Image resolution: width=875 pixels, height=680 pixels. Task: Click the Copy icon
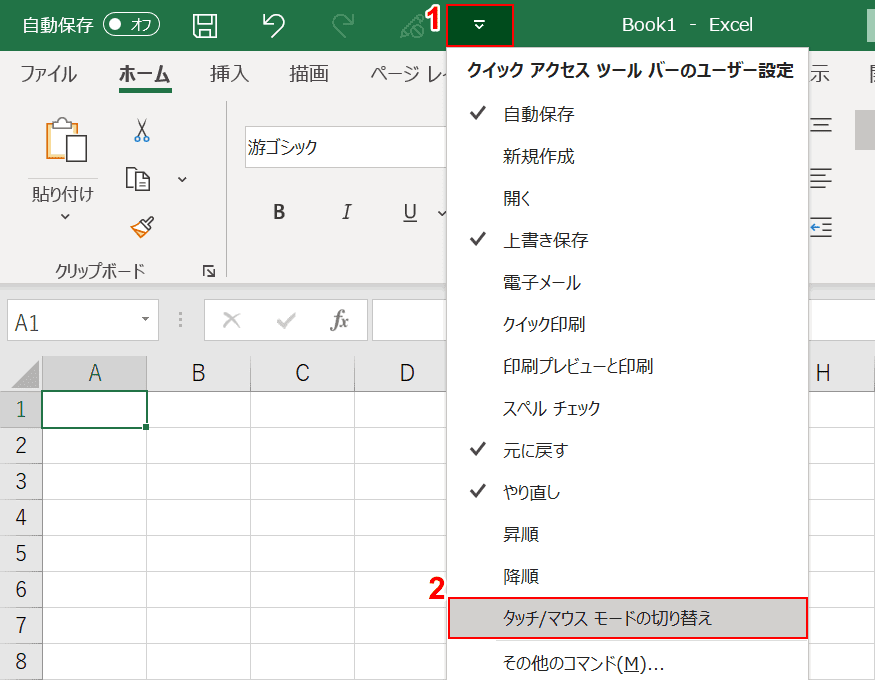point(138,179)
